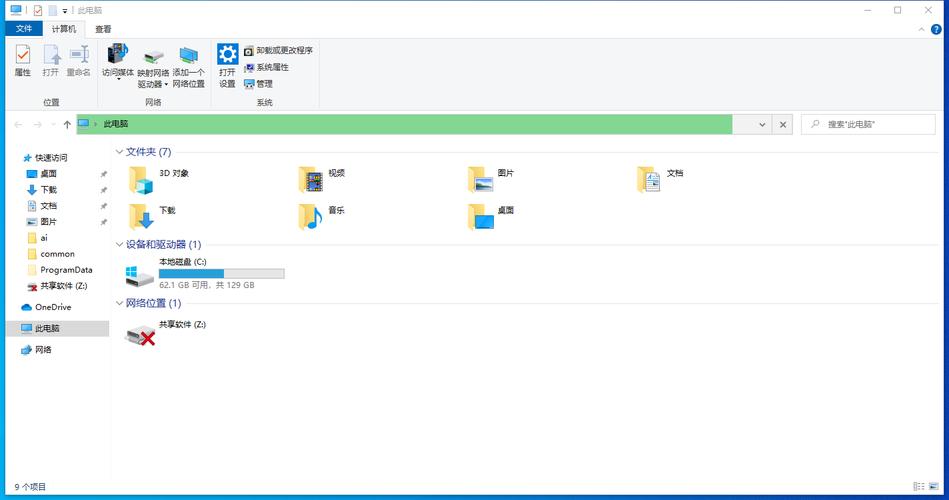Collapse the 文件夹 (7) group
Screen dimensions: 949x500
(119, 152)
